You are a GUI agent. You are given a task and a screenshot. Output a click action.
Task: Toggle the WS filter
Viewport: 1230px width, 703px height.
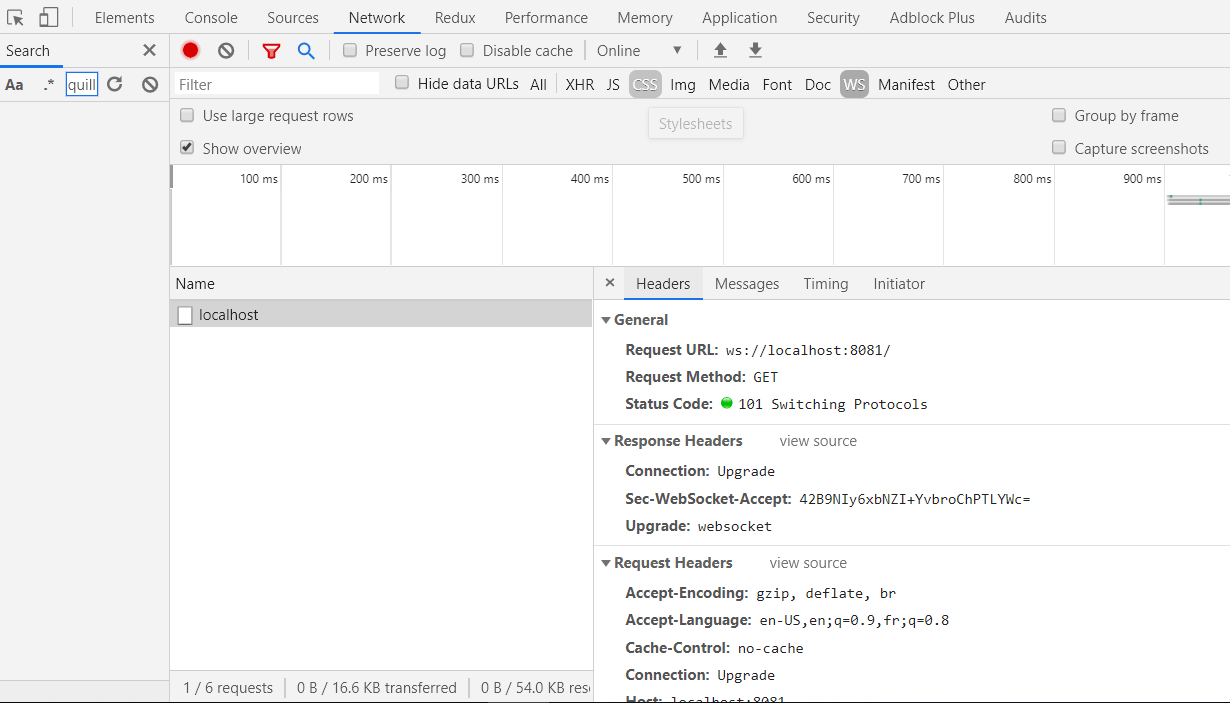pos(854,85)
